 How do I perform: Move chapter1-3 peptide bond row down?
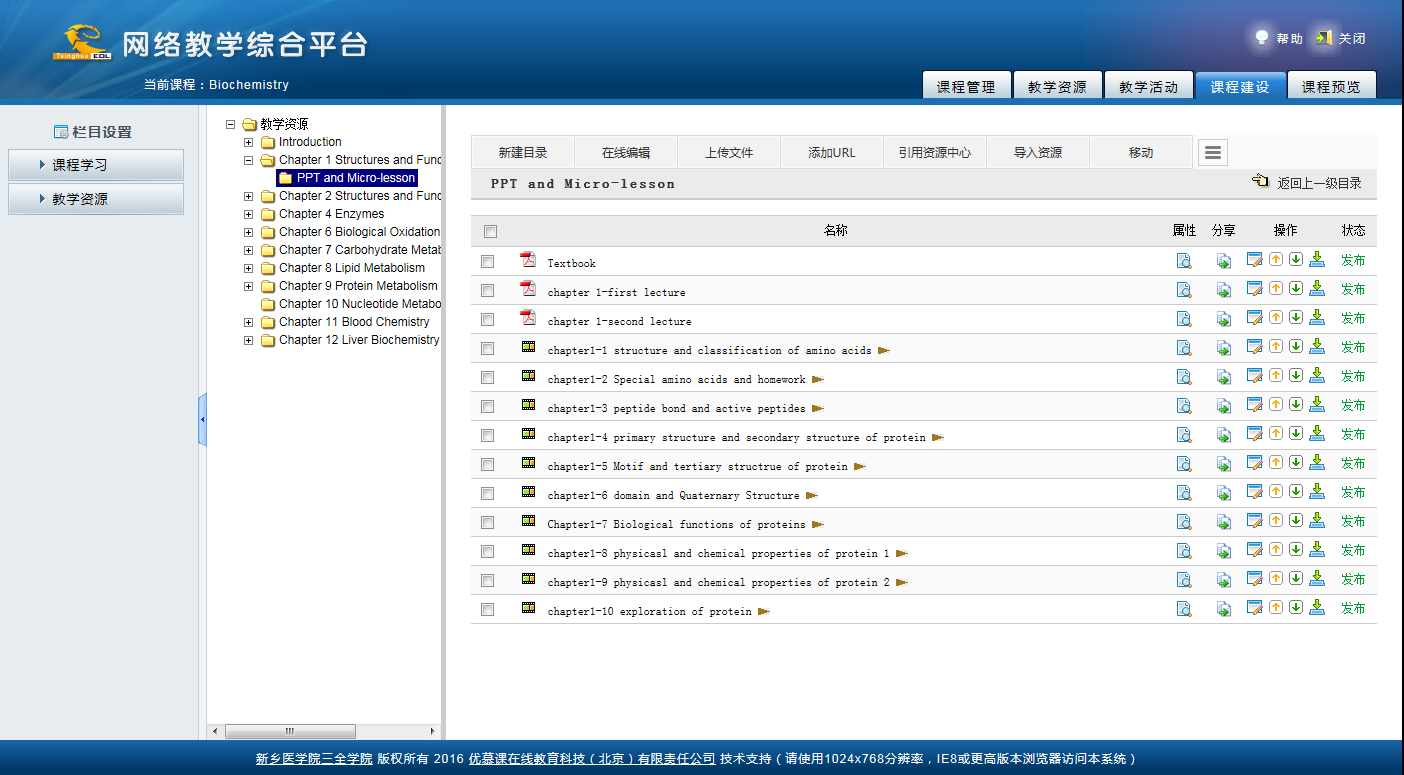coord(1296,405)
